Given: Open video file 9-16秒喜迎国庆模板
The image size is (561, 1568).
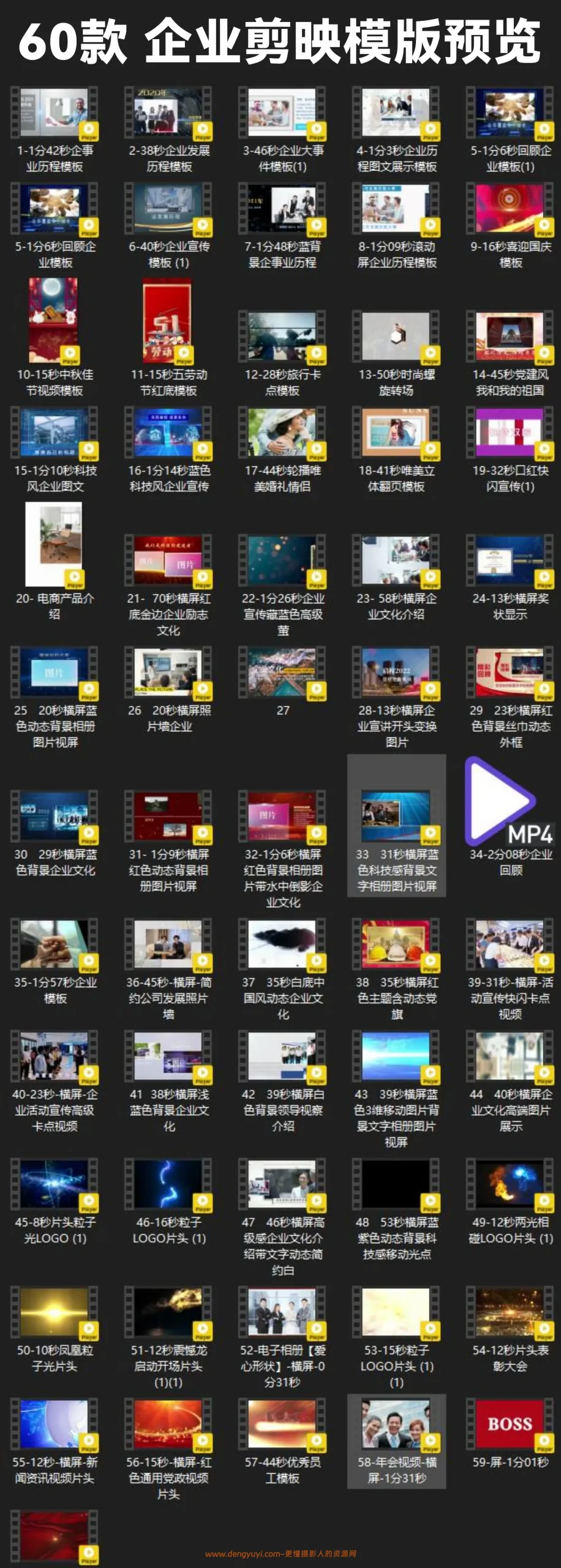Looking at the screenshot, I should coord(510,210).
